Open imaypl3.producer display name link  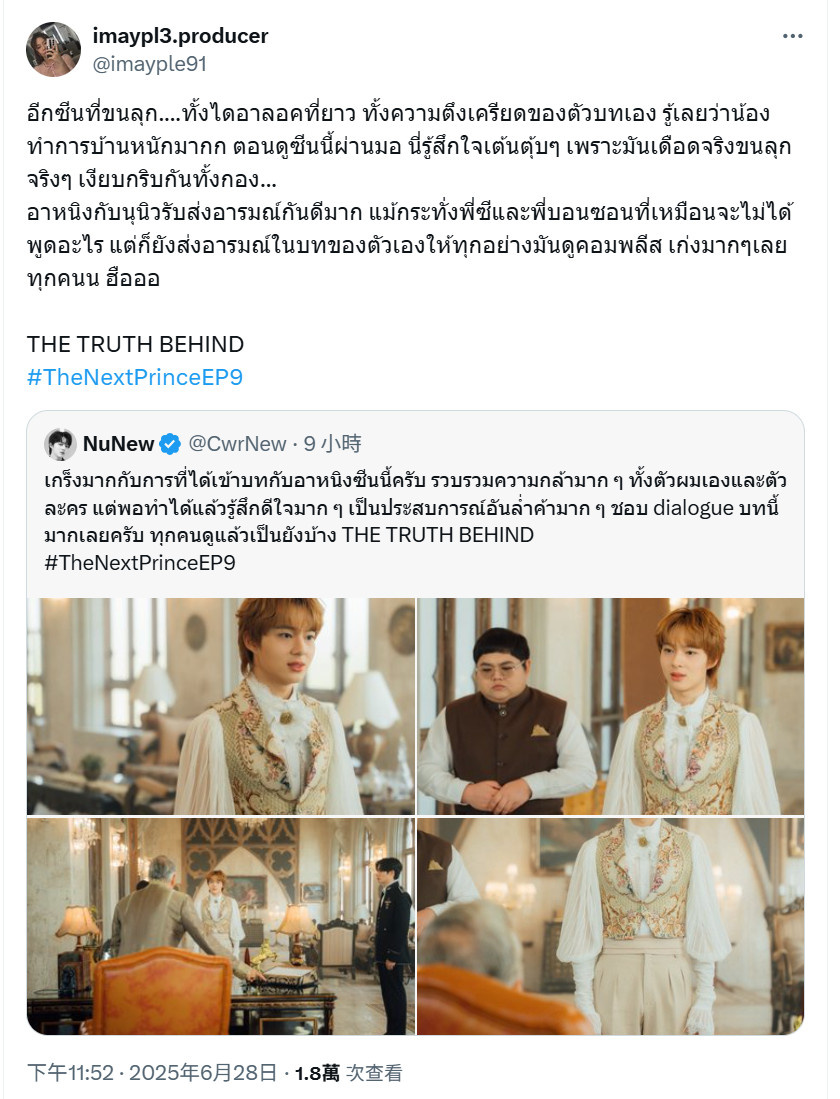click(180, 36)
